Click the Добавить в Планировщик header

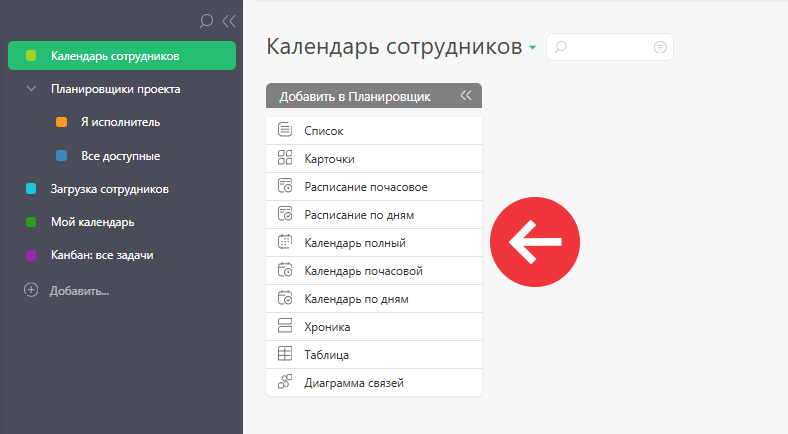374,95
